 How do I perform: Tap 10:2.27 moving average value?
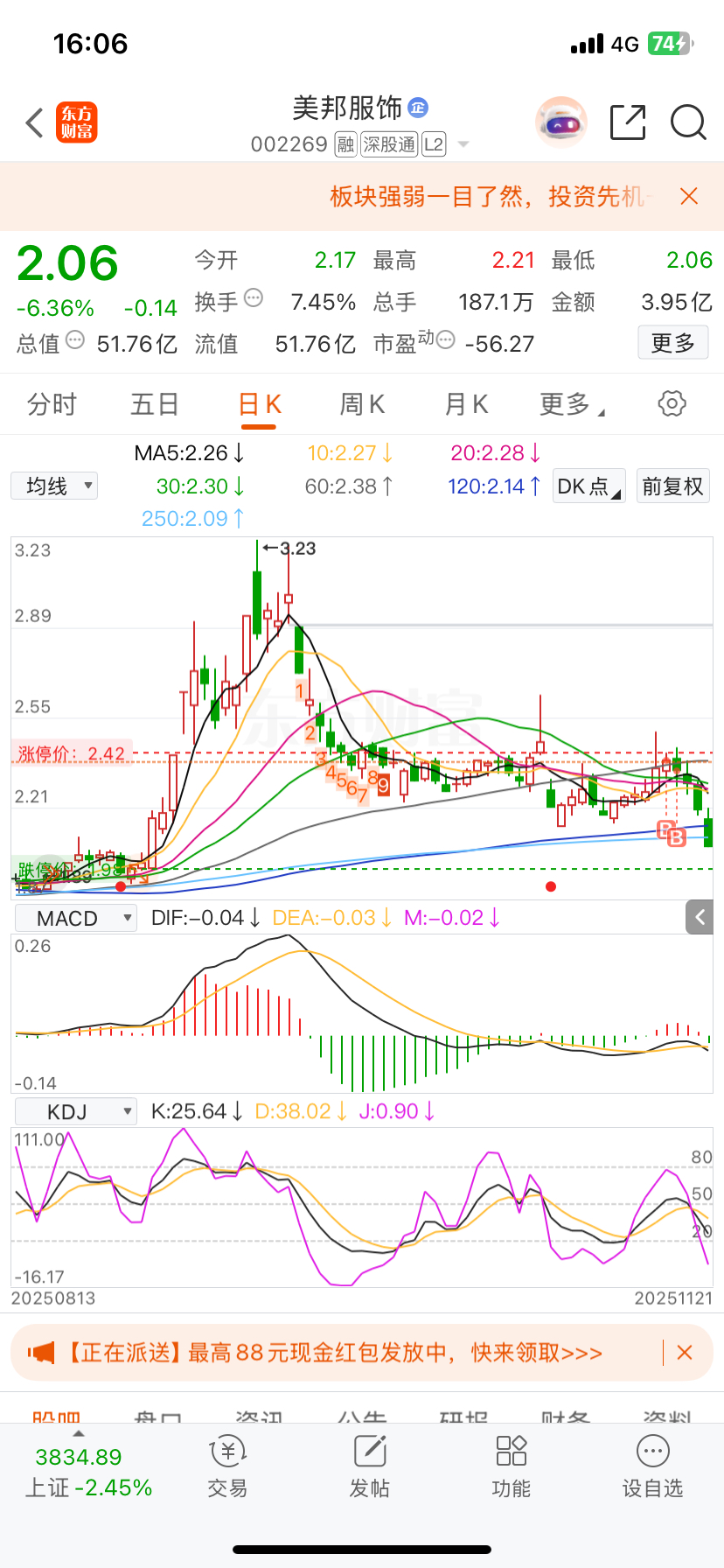coord(350,453)
